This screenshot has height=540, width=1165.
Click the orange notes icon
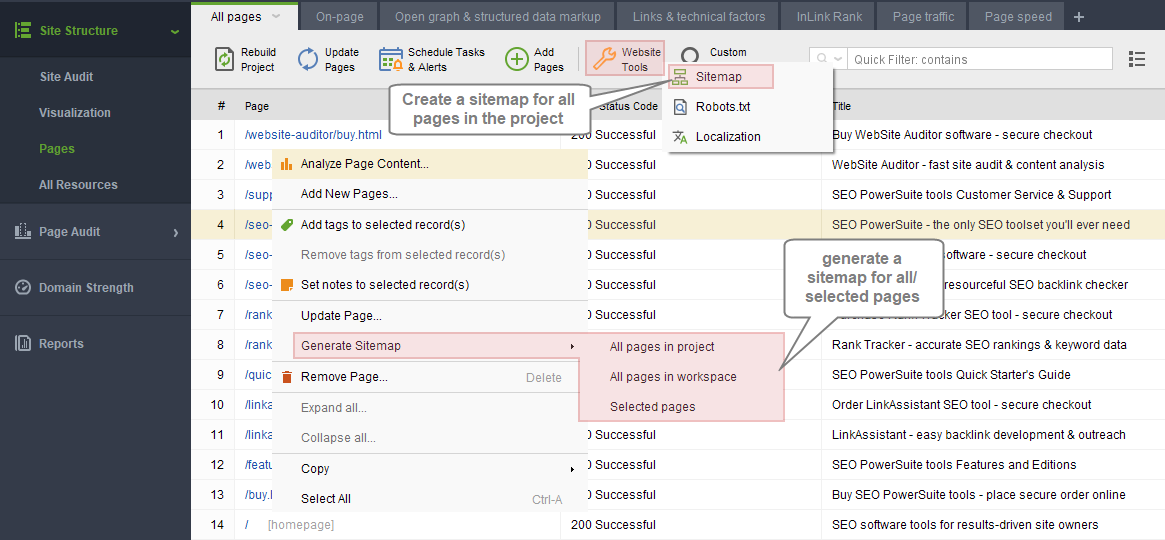[287, 284]
